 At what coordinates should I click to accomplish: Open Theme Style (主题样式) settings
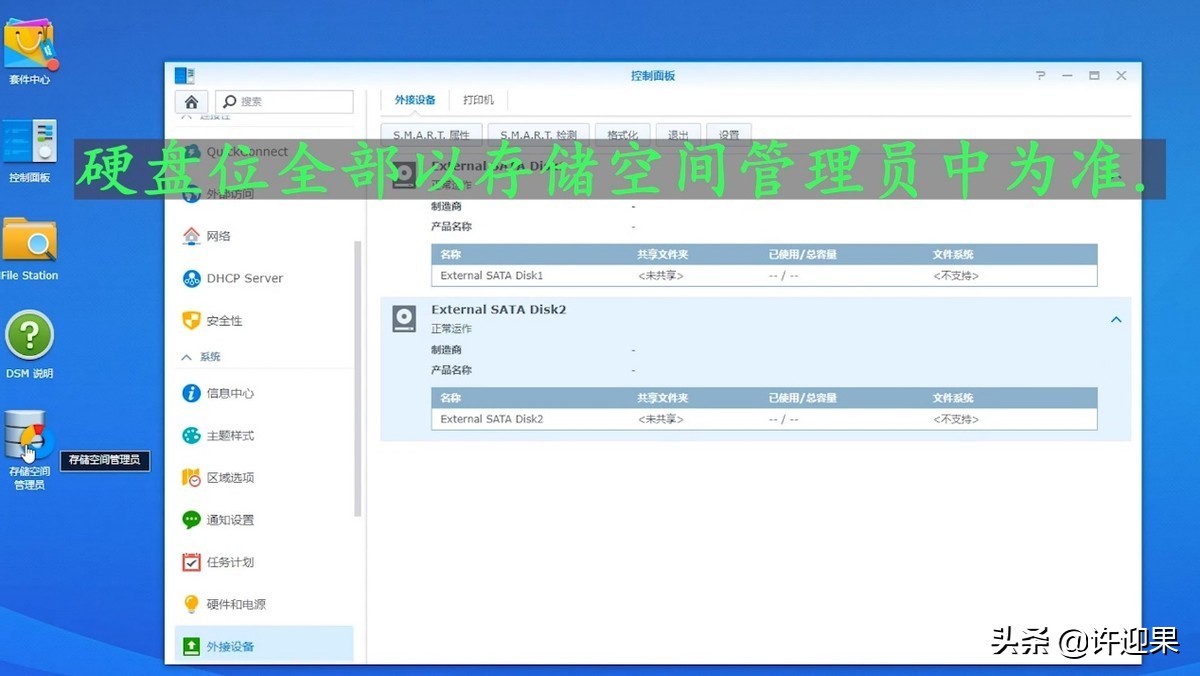tap(230, 436)
